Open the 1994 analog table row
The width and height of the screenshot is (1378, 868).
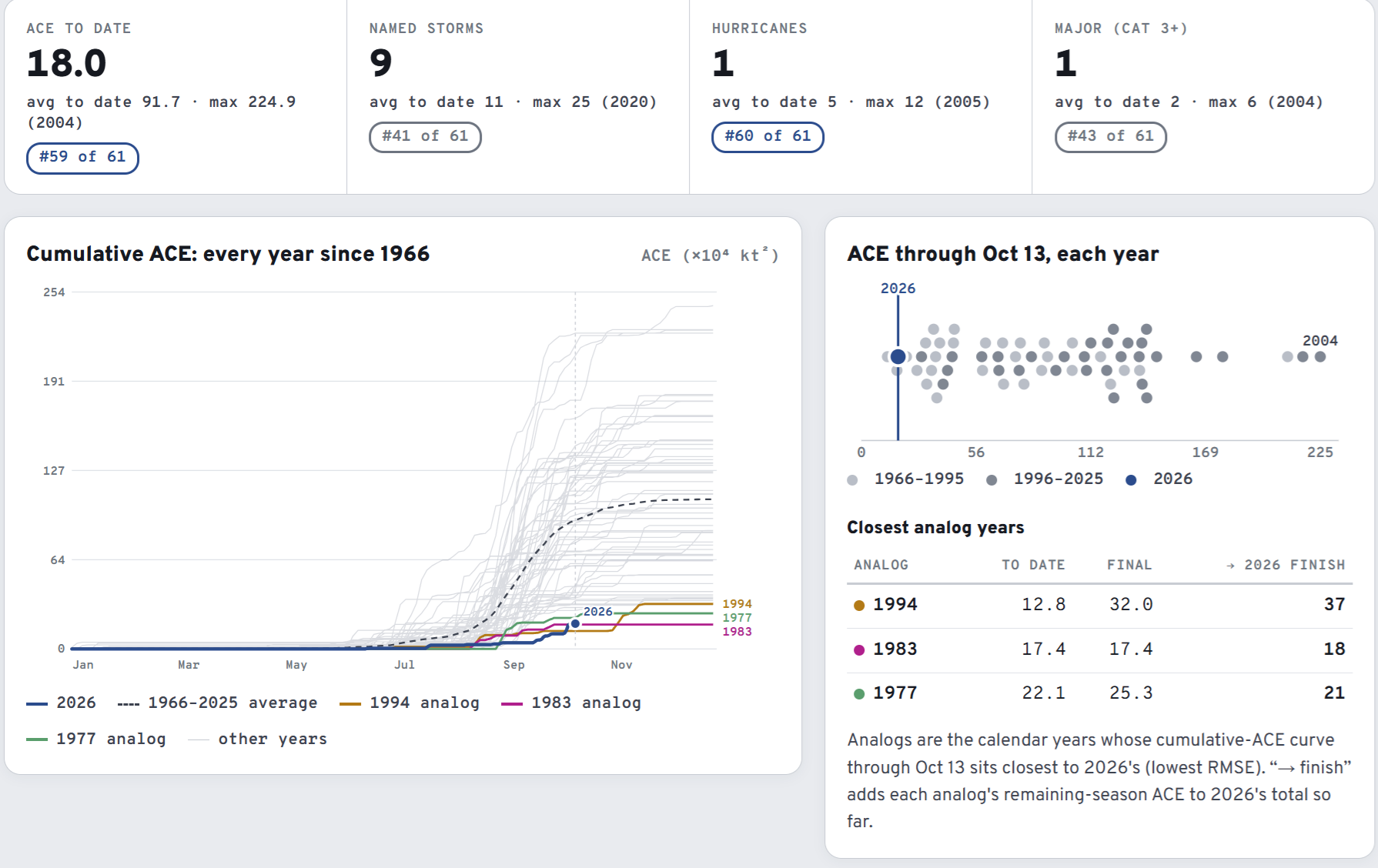[1099, 605]
